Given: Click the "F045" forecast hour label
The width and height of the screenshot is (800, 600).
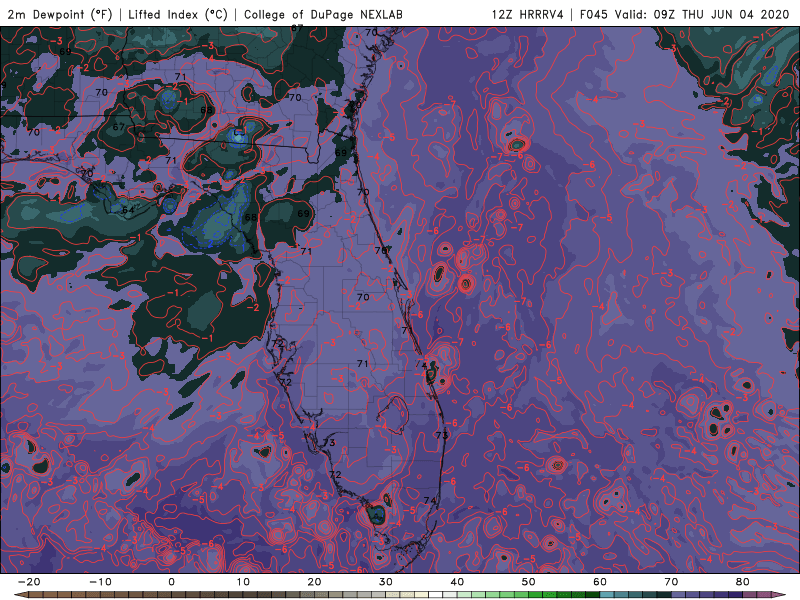Looking at the screenshot, I should pyautogui.click(x=594, y=14).
